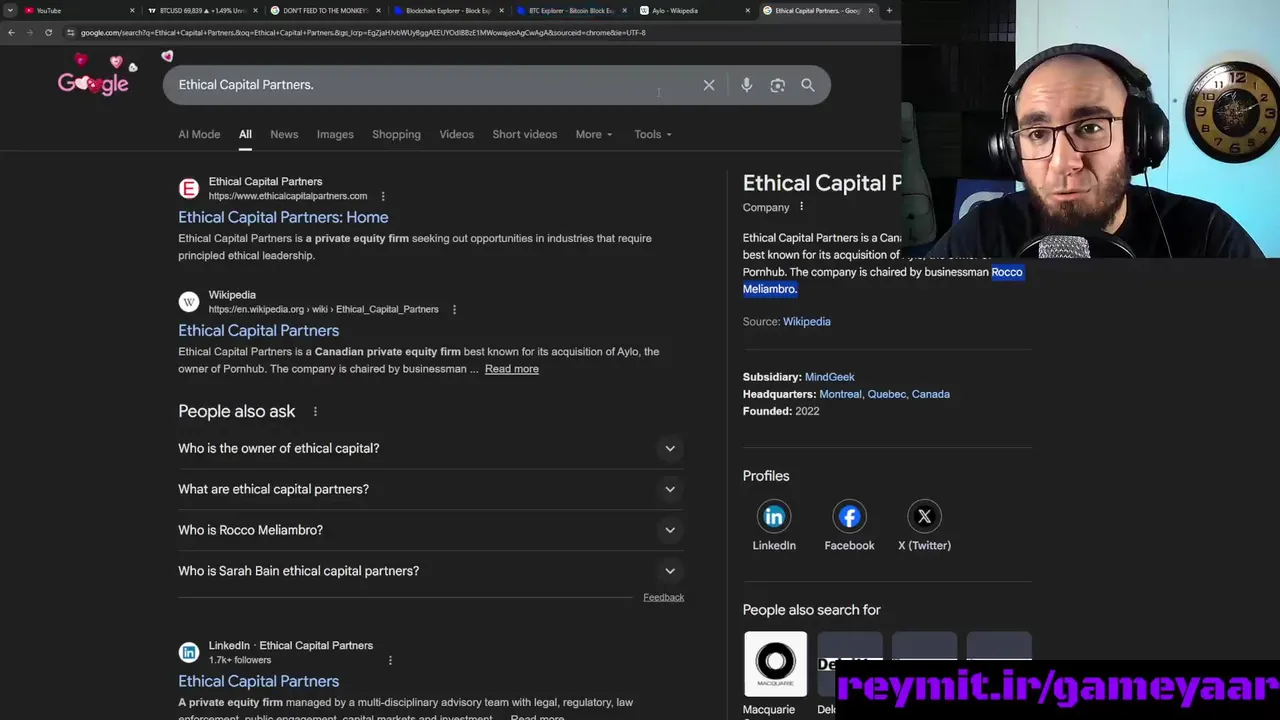
Task: Switch to the News tab
Action: tap(284, 134)
